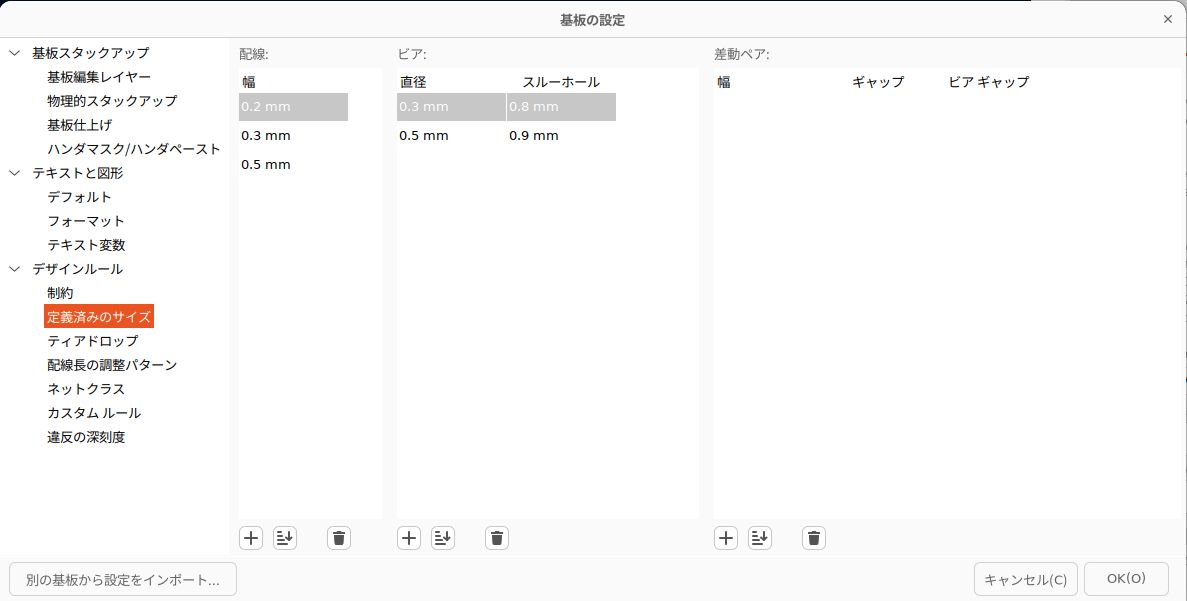Collapse the 基板スタックアップ tree section

click(15, 53)
